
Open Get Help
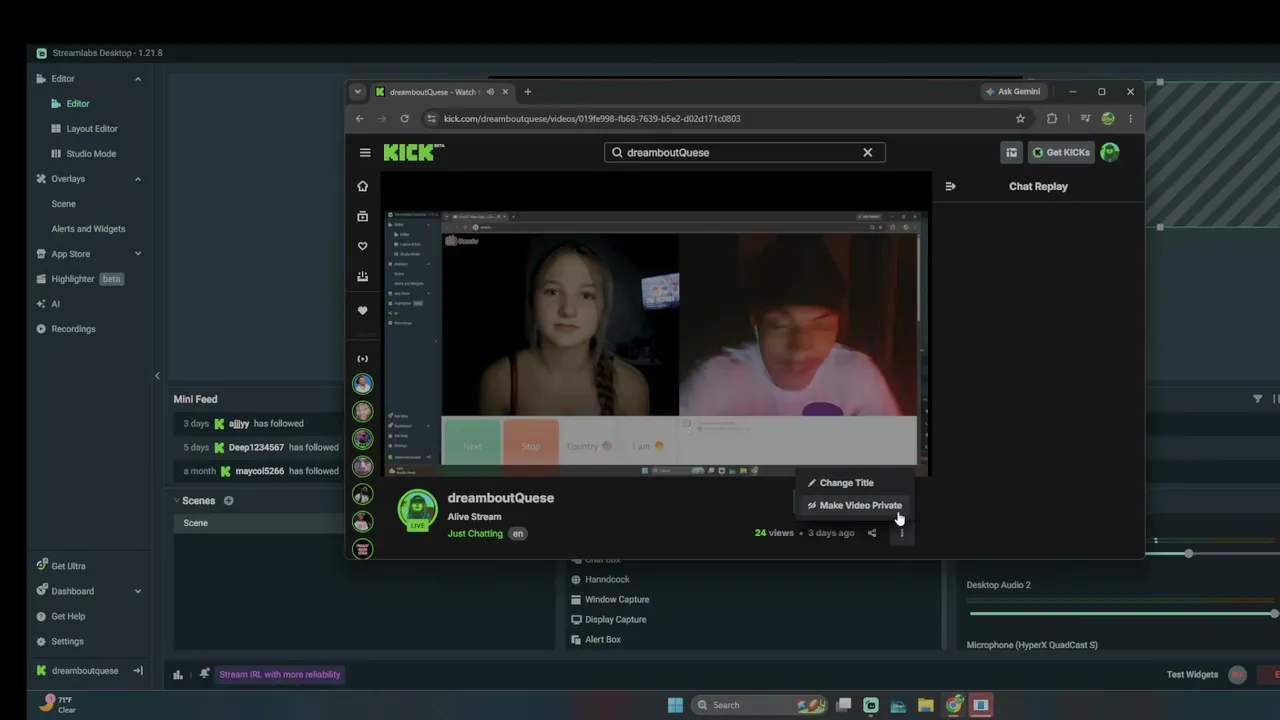pos(68,616)
